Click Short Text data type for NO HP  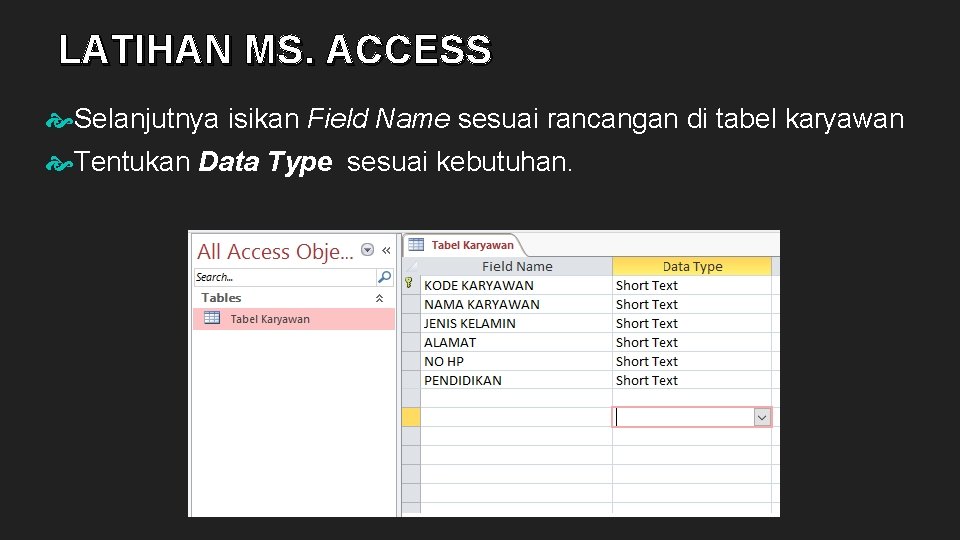coord(692,361)
